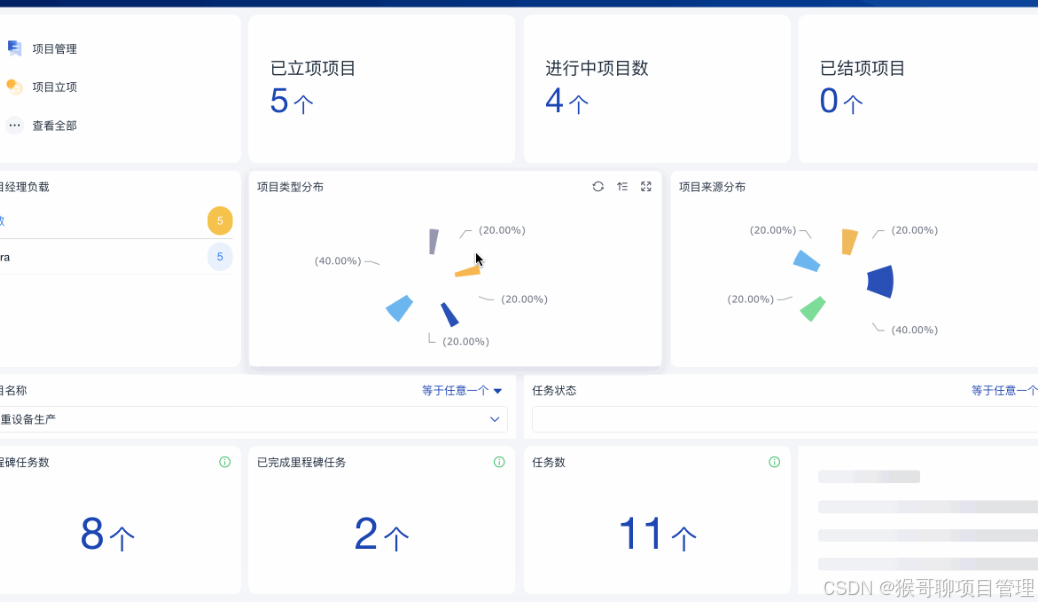
Task: Click the 项目类型分布 chart title
Action: [290, 187]
